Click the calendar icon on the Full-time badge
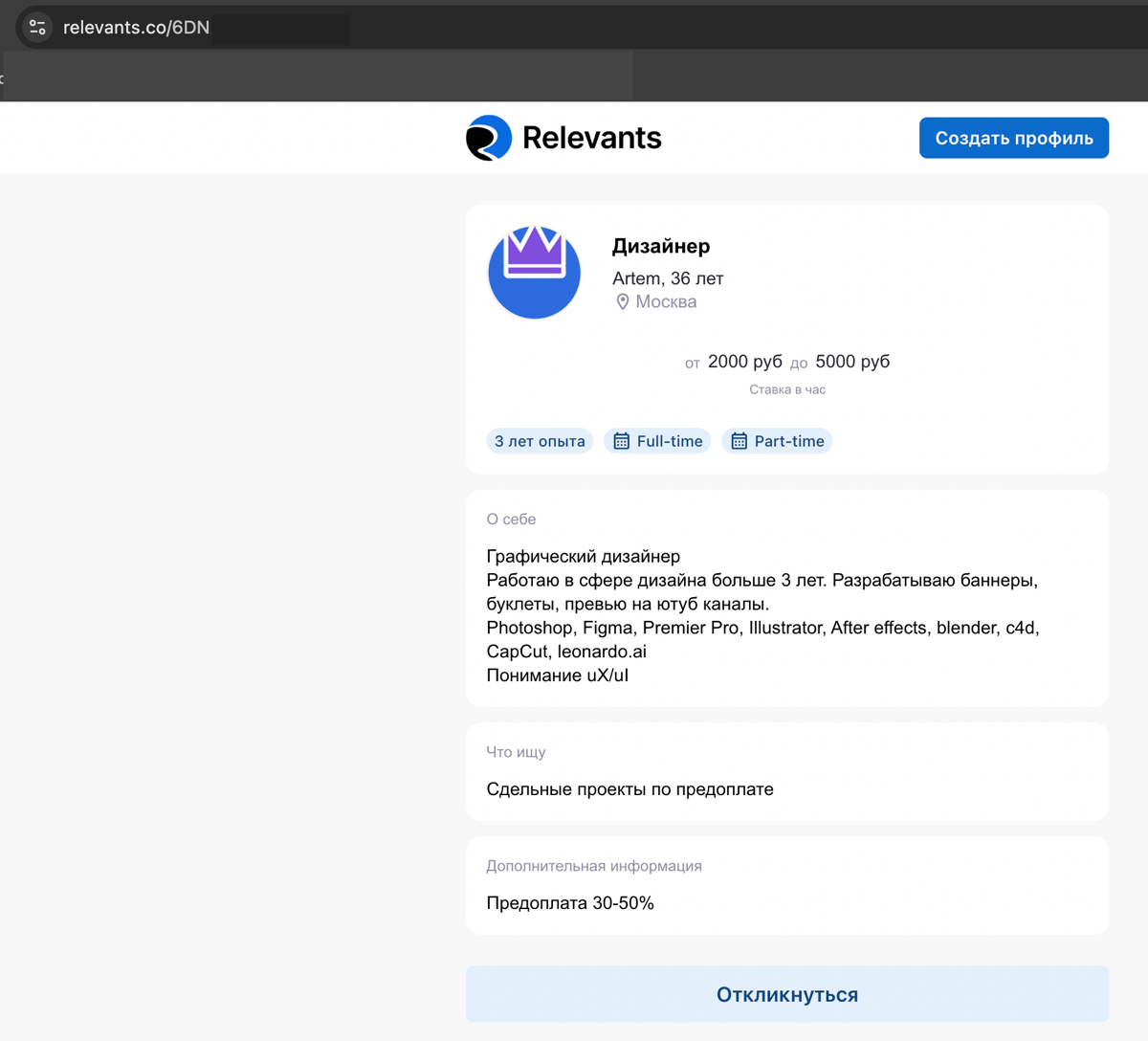 (622, 440)
